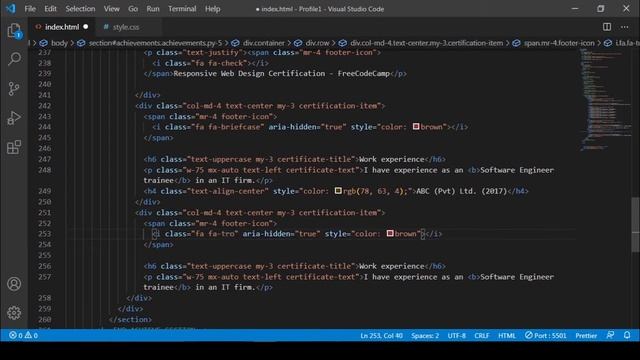
Task: Open the View menu
Action: 111,9
